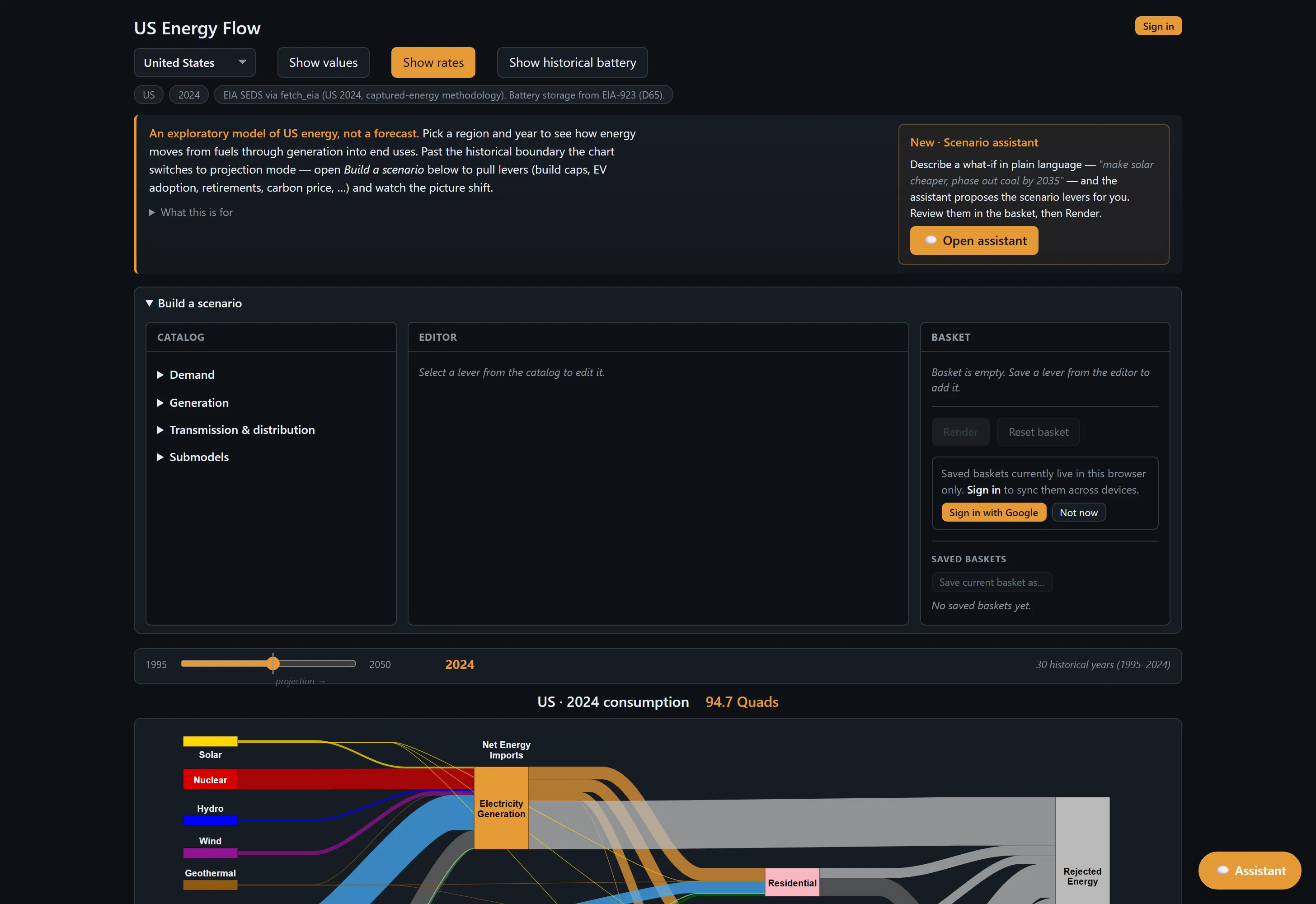This screenshot has width=1316, height=904.
Task: Follow the bold Sign in link in basket note
Action: click(x=983, y=490)
